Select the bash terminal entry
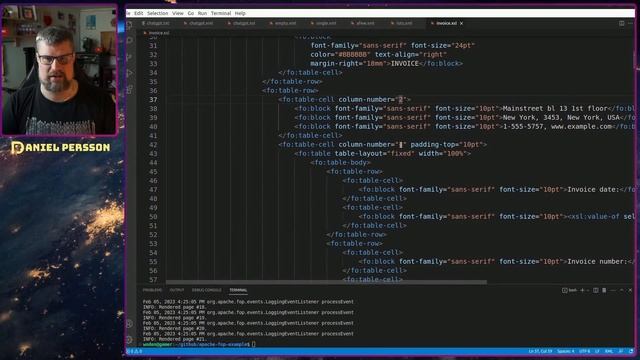The width and height of the screenshot is (640, 360). tap(570, 290)
